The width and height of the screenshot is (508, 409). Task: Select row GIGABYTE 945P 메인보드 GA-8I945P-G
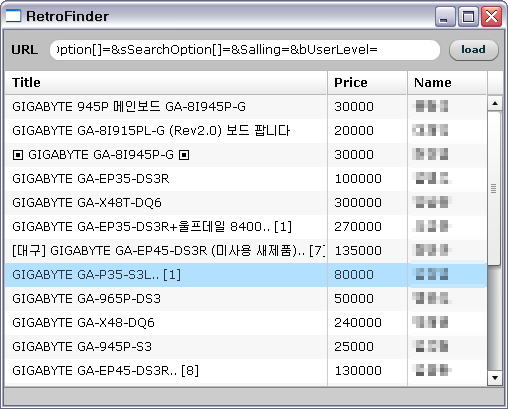[246, 107]
